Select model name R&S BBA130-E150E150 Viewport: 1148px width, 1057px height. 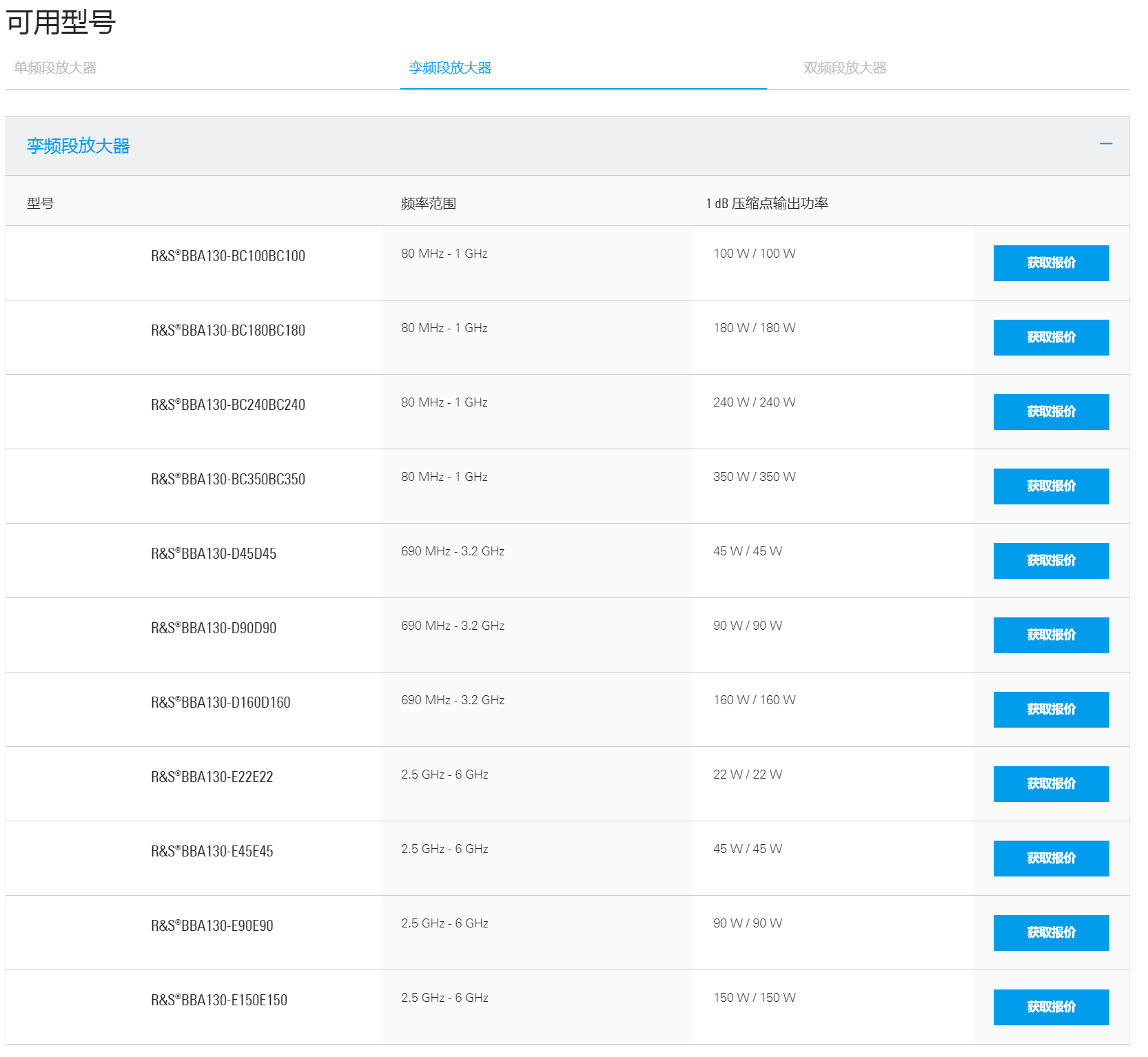click(219, 1000)
